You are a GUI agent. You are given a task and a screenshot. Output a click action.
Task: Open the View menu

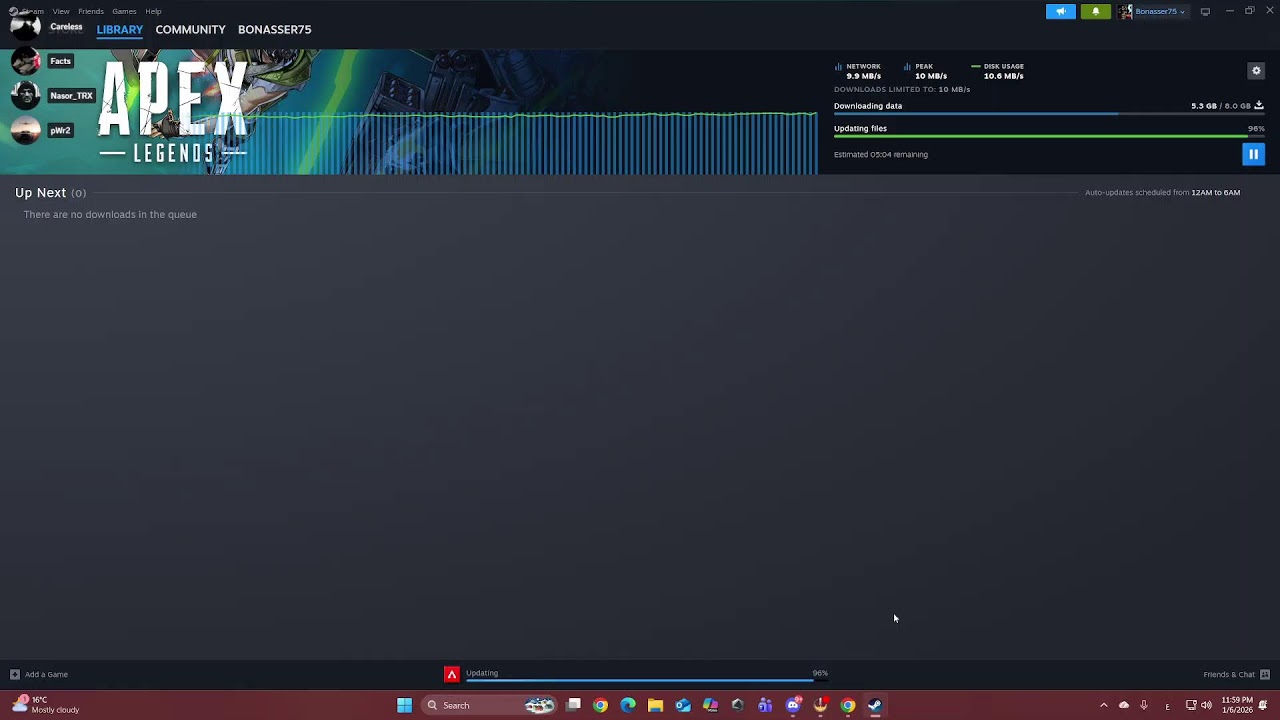61,11
